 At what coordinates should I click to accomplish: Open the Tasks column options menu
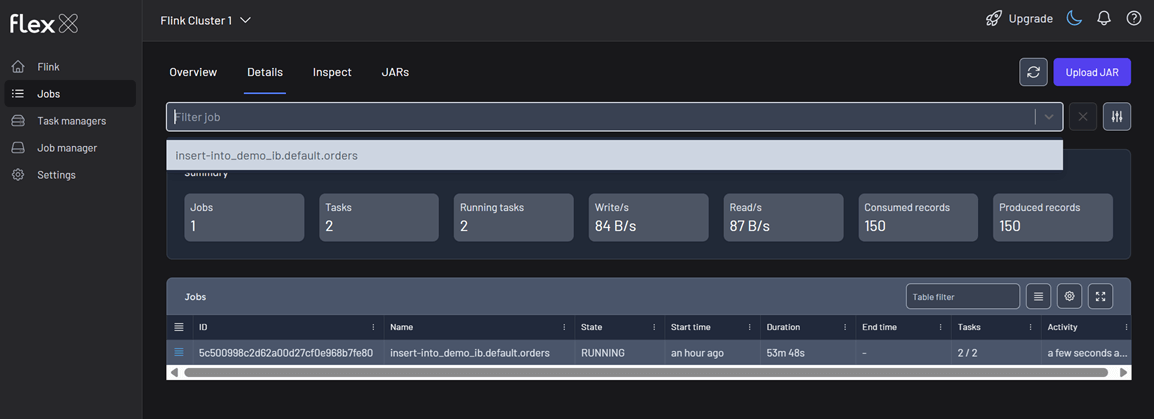click(x=1030, y=327)
